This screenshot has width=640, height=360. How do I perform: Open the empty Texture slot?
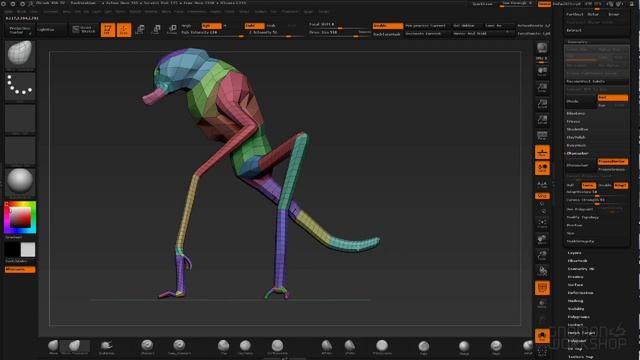point(20,151)
